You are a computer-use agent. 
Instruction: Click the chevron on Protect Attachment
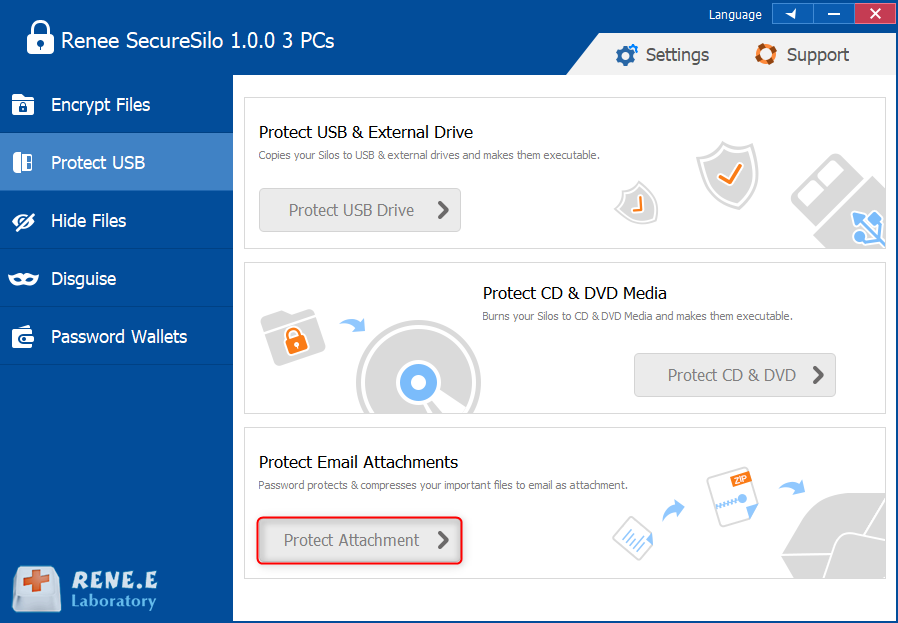point(443,540)
